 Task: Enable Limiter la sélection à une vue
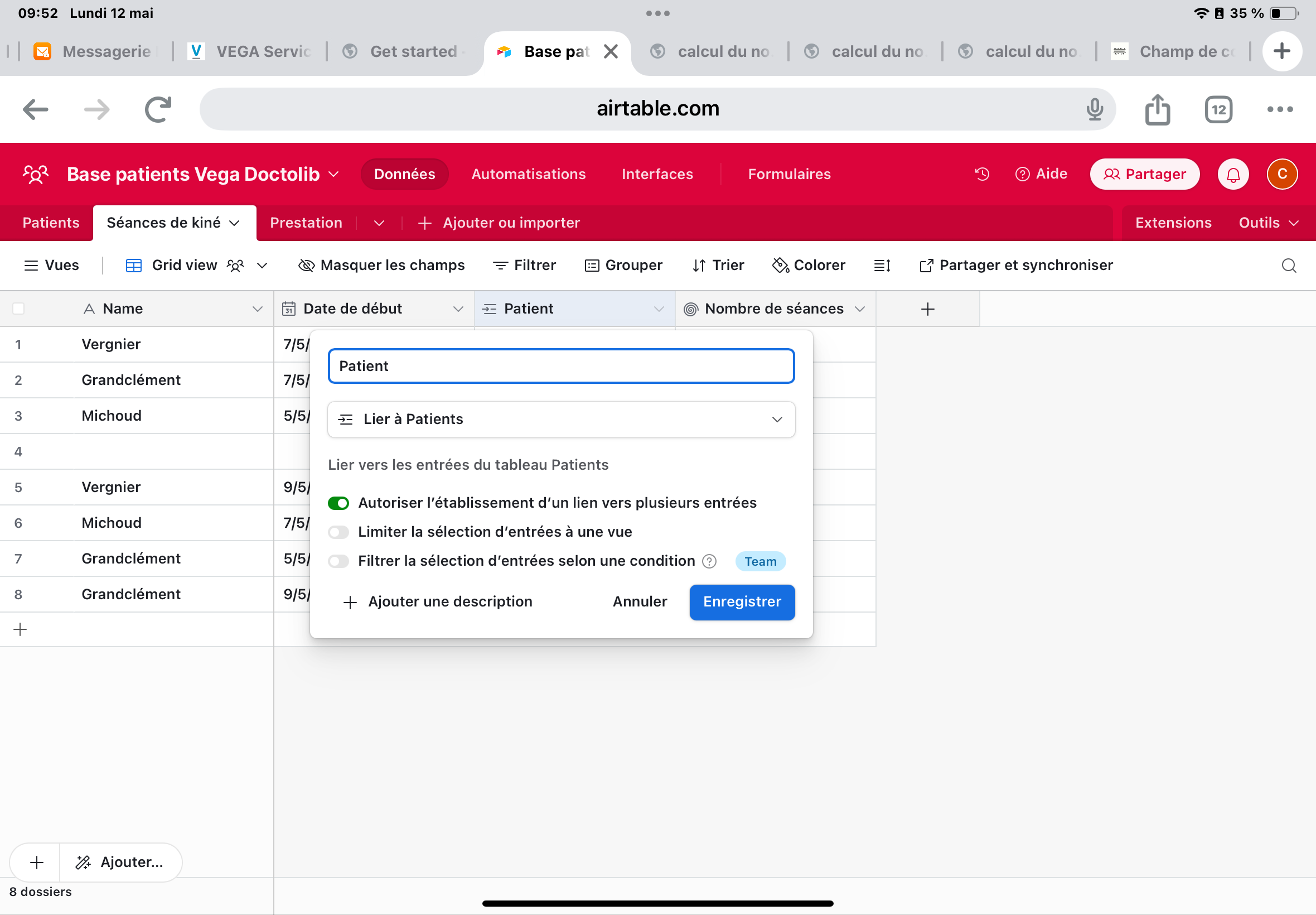pyautogui.click(x=338, y=532)
